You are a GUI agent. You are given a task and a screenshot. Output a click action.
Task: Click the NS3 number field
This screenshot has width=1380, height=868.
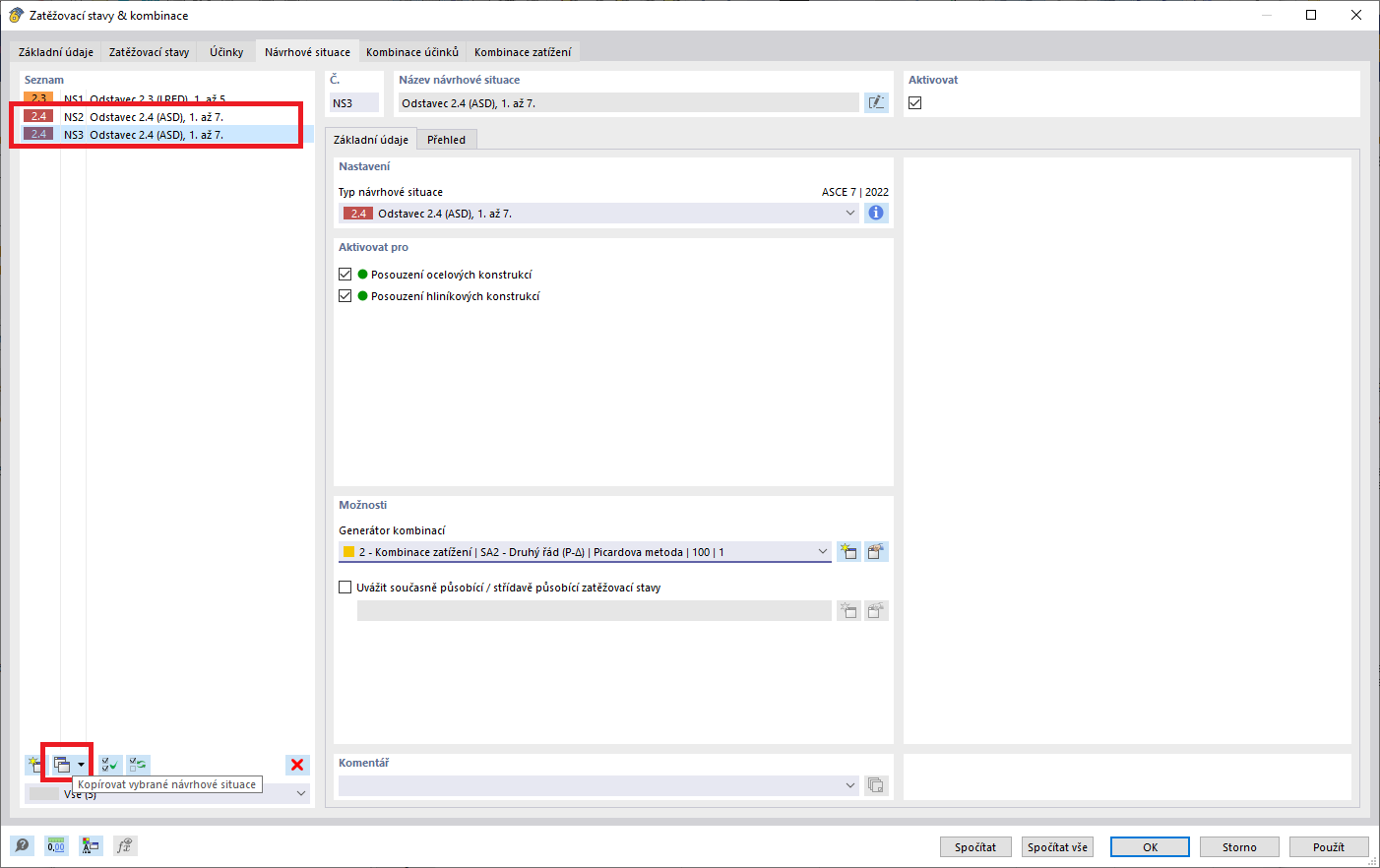[x=354, y=102]
